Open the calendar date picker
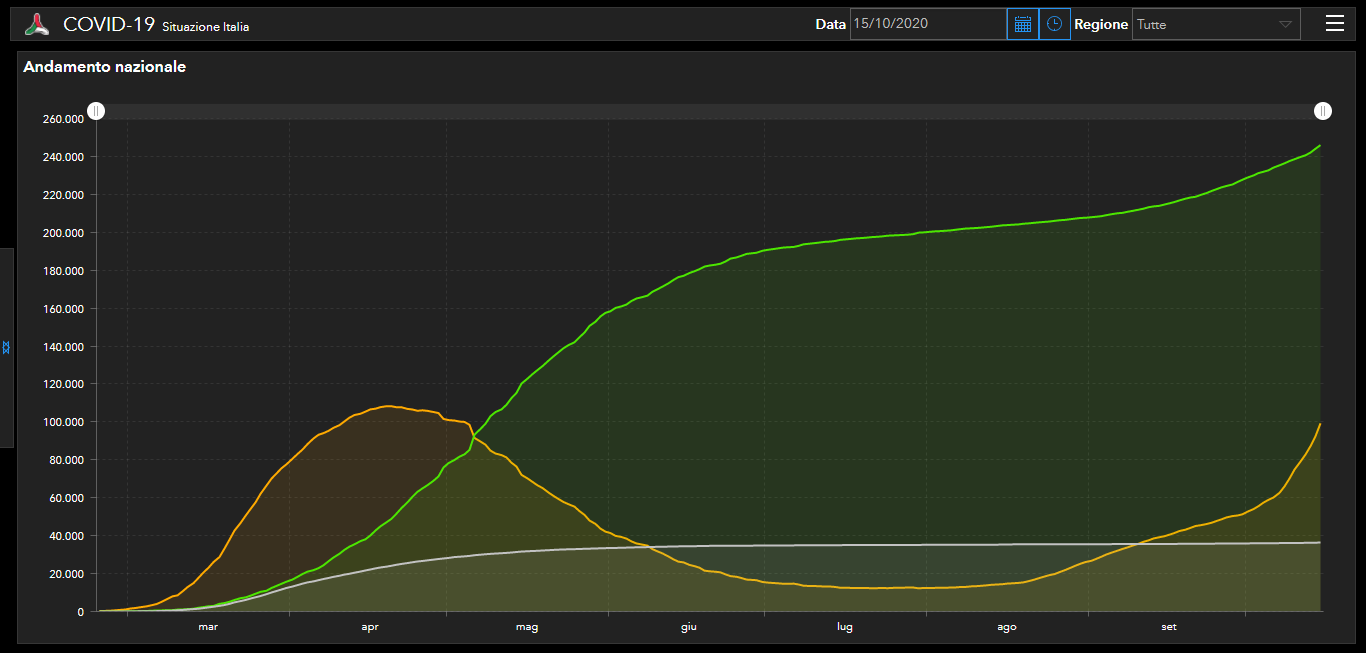1366x653 pixels. [1022, 24]
